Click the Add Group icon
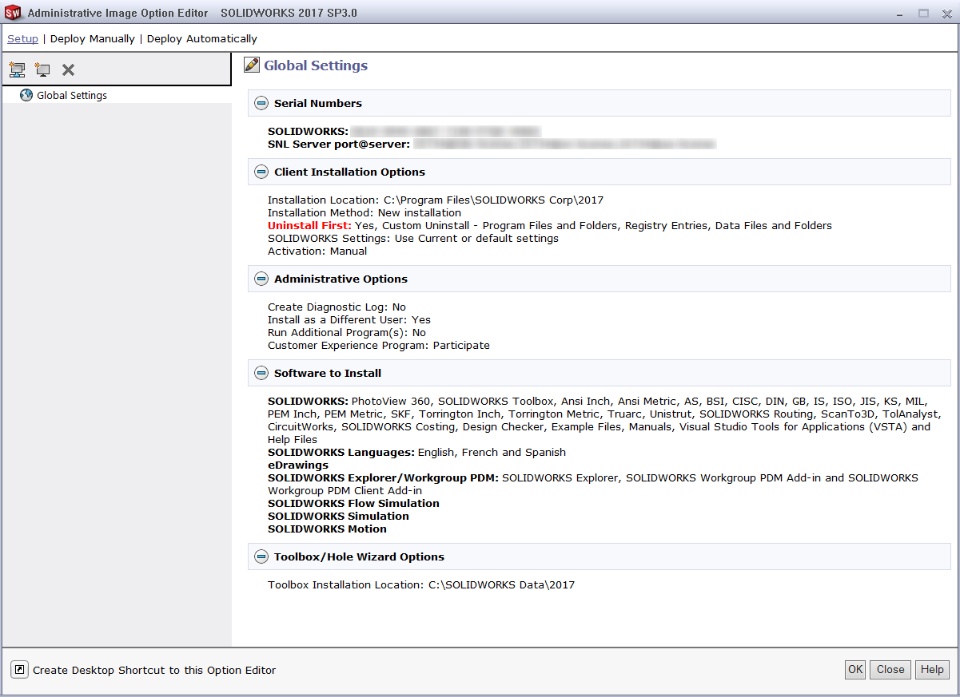 click(x=17, y=70)
